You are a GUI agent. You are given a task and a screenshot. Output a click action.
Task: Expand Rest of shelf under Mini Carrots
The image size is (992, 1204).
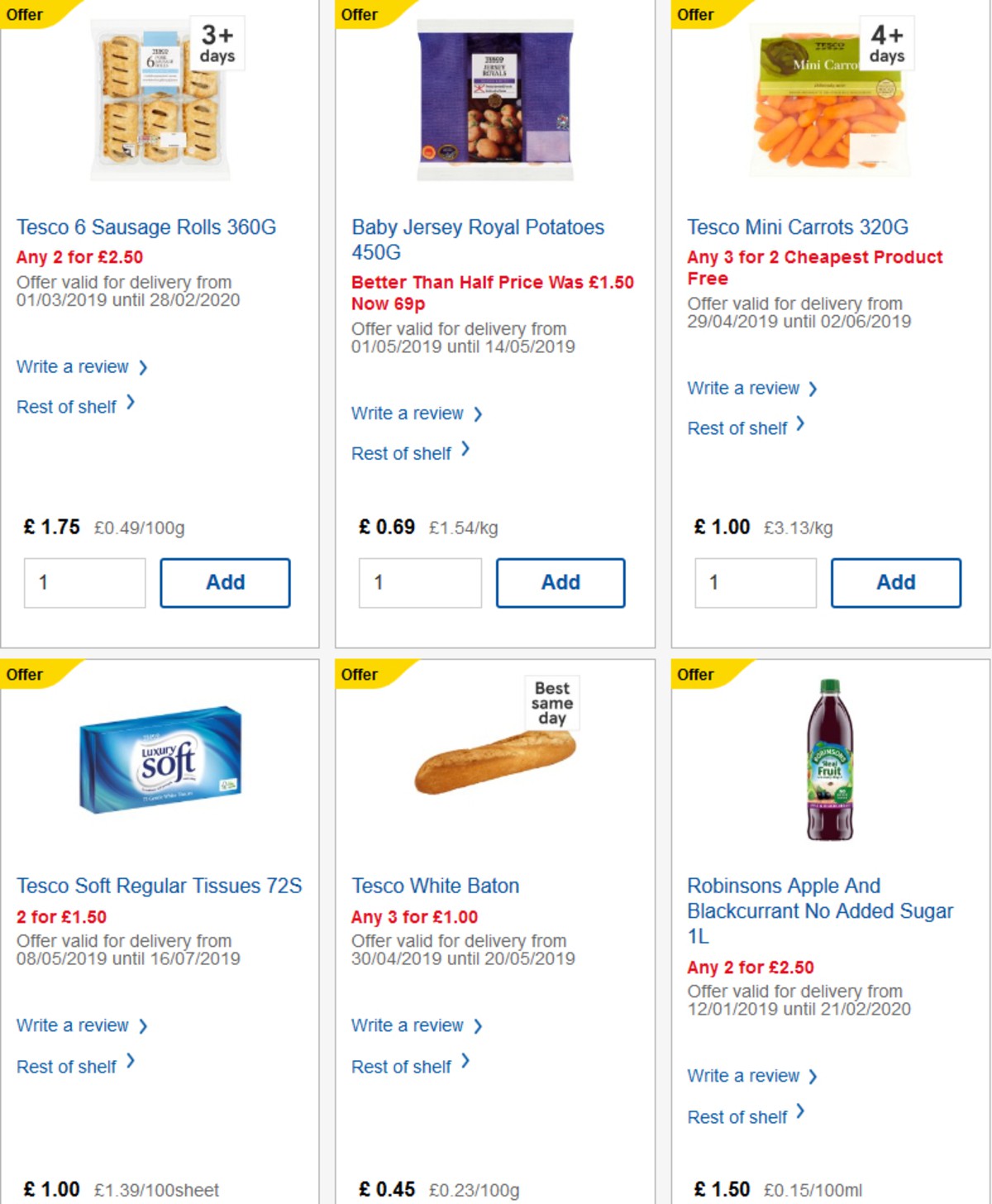[737, 428]
